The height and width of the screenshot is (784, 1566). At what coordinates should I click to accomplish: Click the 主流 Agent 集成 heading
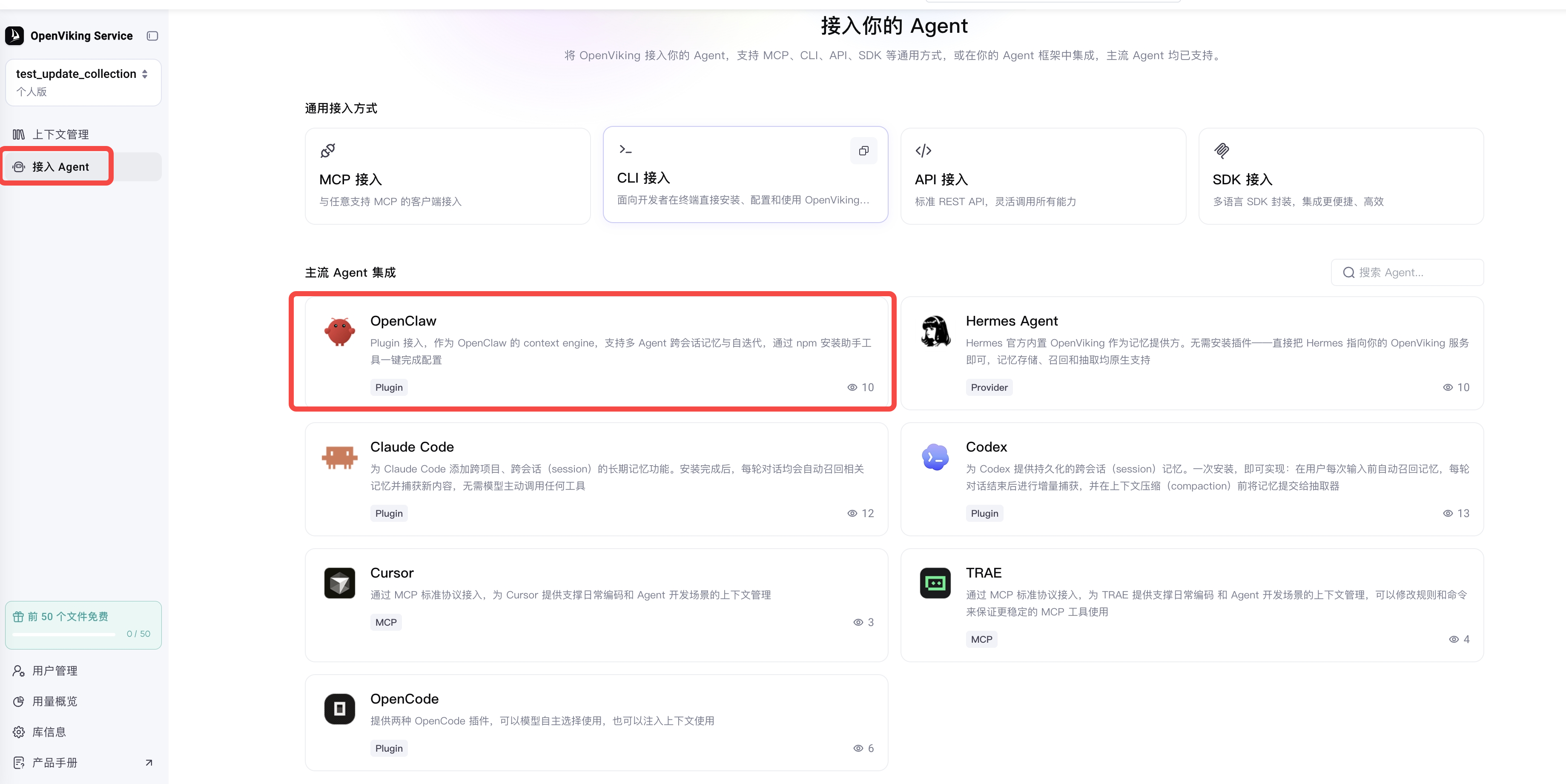350,273
